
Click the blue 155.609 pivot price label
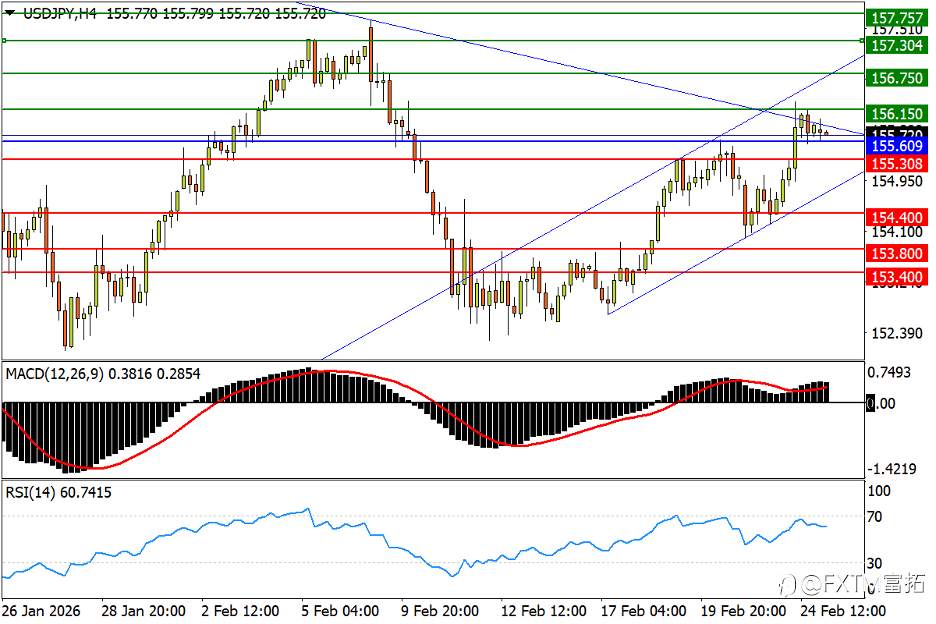897,146
